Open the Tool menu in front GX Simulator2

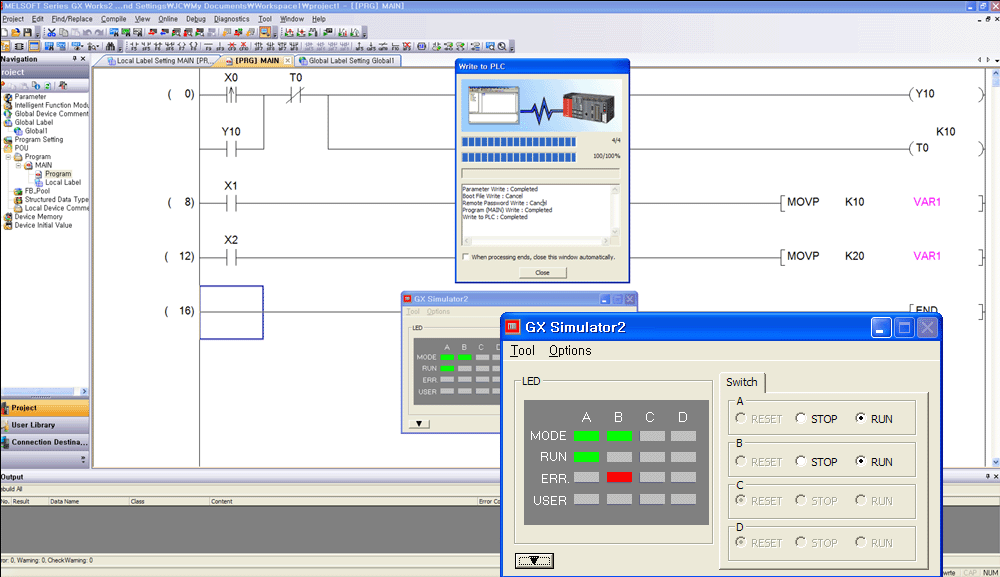(522, 350)
